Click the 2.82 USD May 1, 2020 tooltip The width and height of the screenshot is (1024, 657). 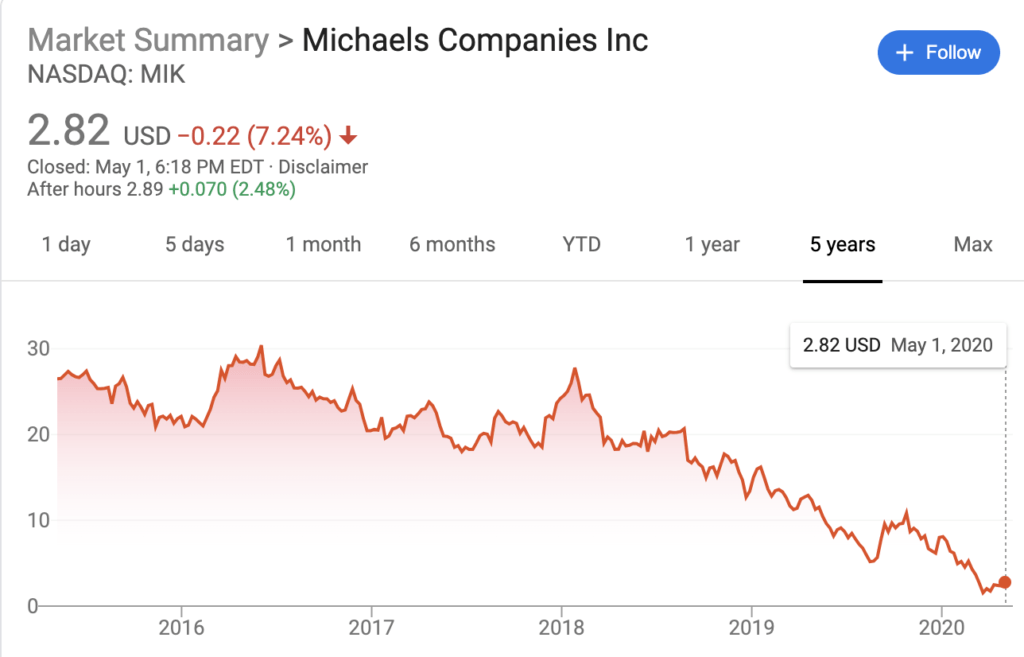[897, 345]
